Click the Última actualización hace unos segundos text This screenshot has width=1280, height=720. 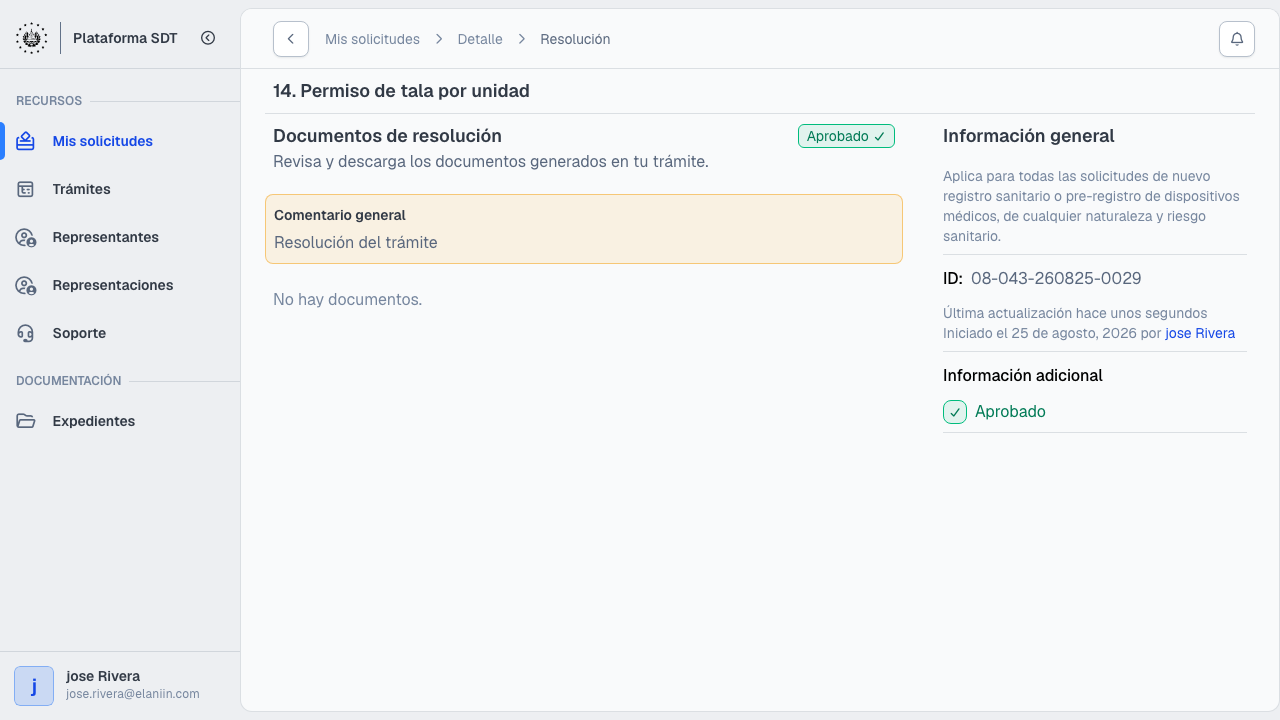[x=1075, y=313]
